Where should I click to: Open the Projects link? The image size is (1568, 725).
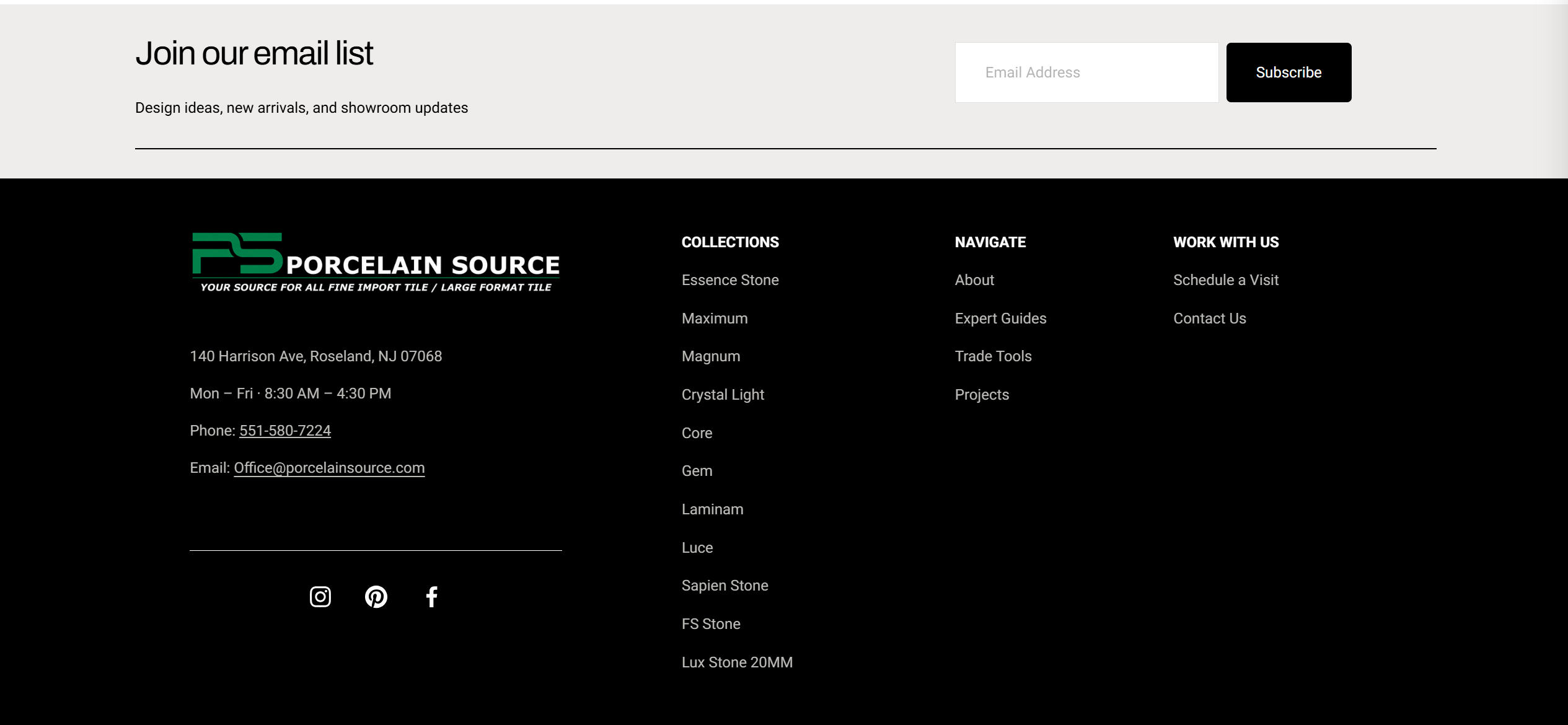(982, 395)
